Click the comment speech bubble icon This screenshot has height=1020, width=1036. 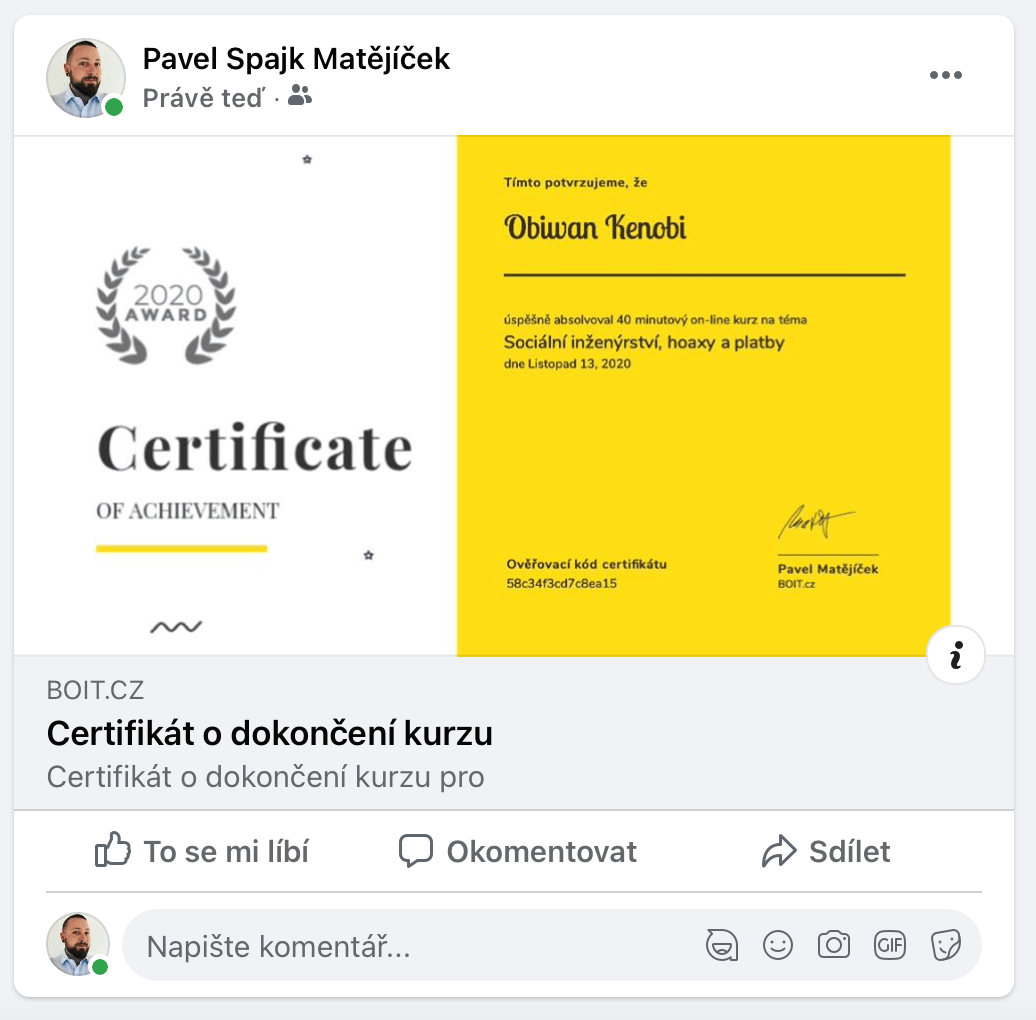point(416,851)
